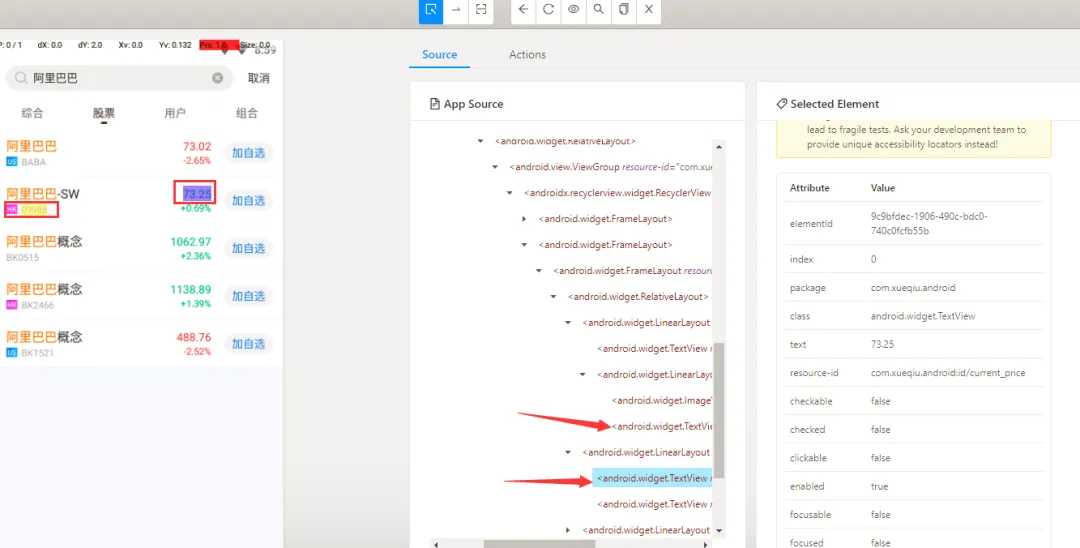The height and width of the screenshot is (548, 1080).
Task: Click the HK badge beside BK2466
Action: (12, 305)
